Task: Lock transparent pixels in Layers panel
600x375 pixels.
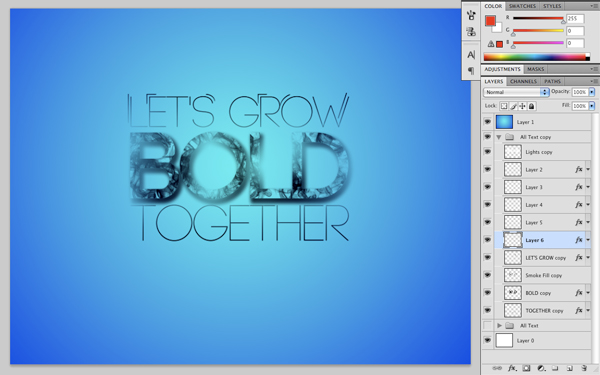Action: [x=504, y=106]
